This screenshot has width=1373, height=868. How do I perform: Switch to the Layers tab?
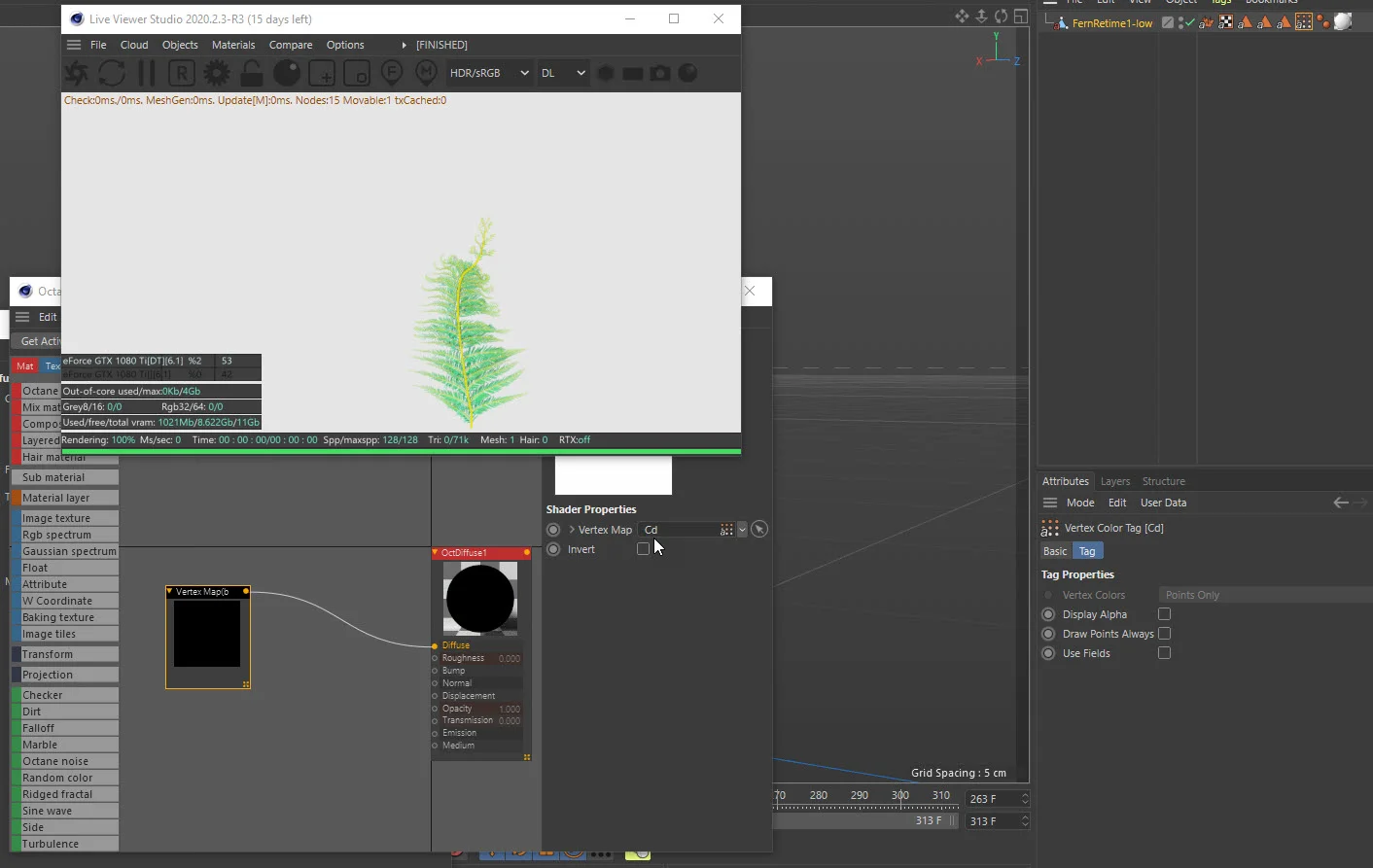tap(1115, 480)
